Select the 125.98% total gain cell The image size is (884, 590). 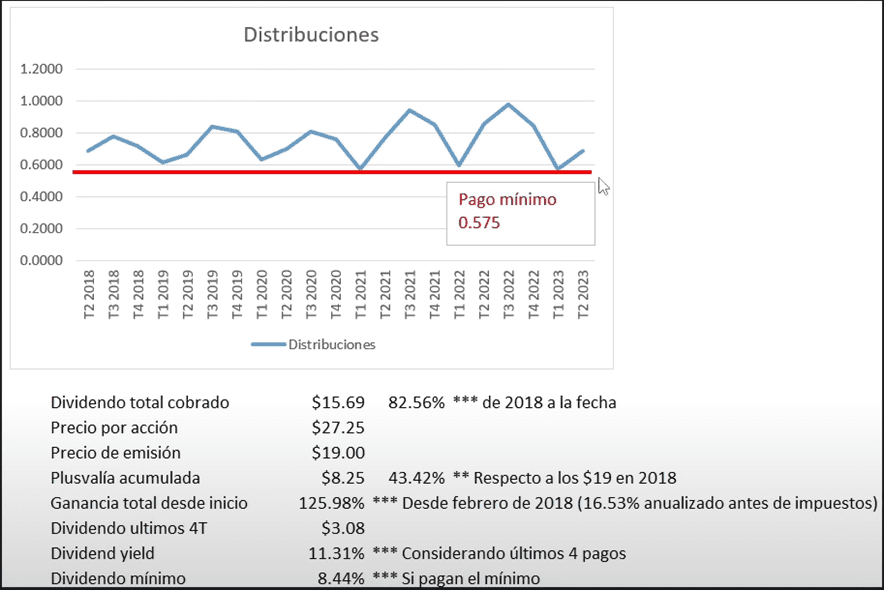point(331,502)
